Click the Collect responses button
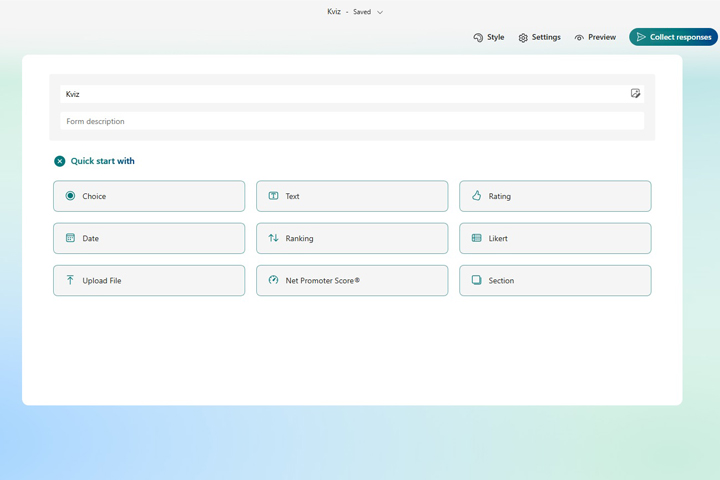Viewport: 720px width, 480px height. 673,37
